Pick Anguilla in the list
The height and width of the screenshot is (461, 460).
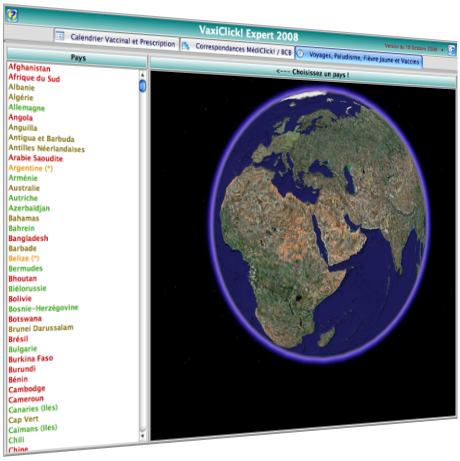point(23,128)
